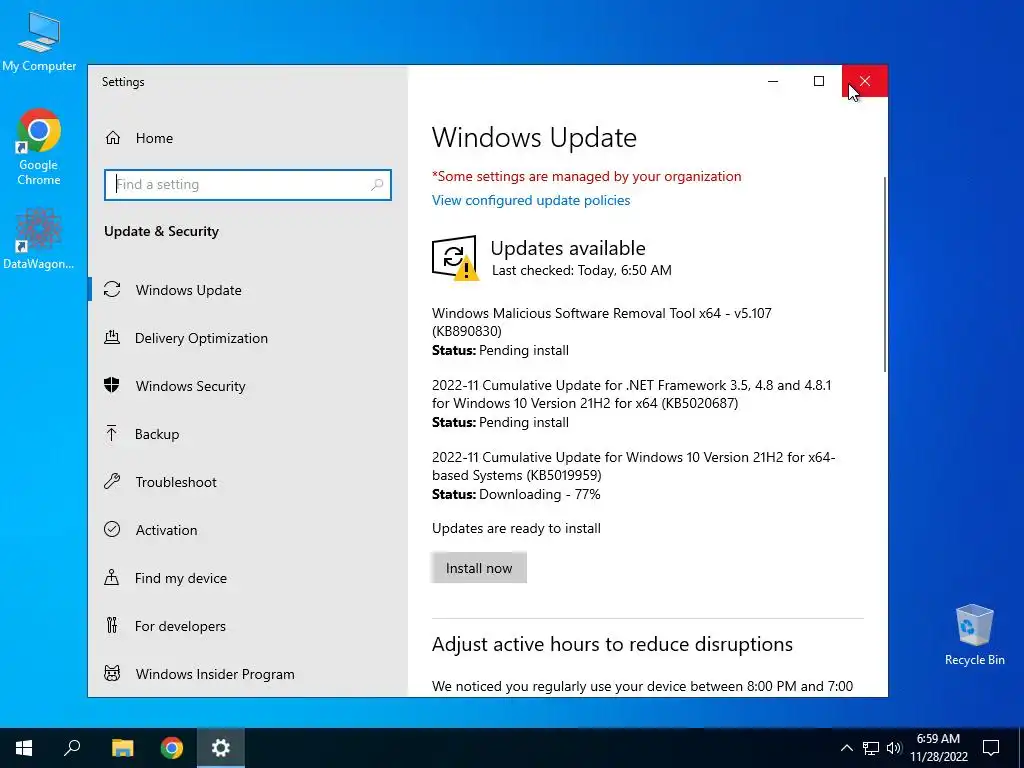Click the managed by your organization notice

pos(586,176)
